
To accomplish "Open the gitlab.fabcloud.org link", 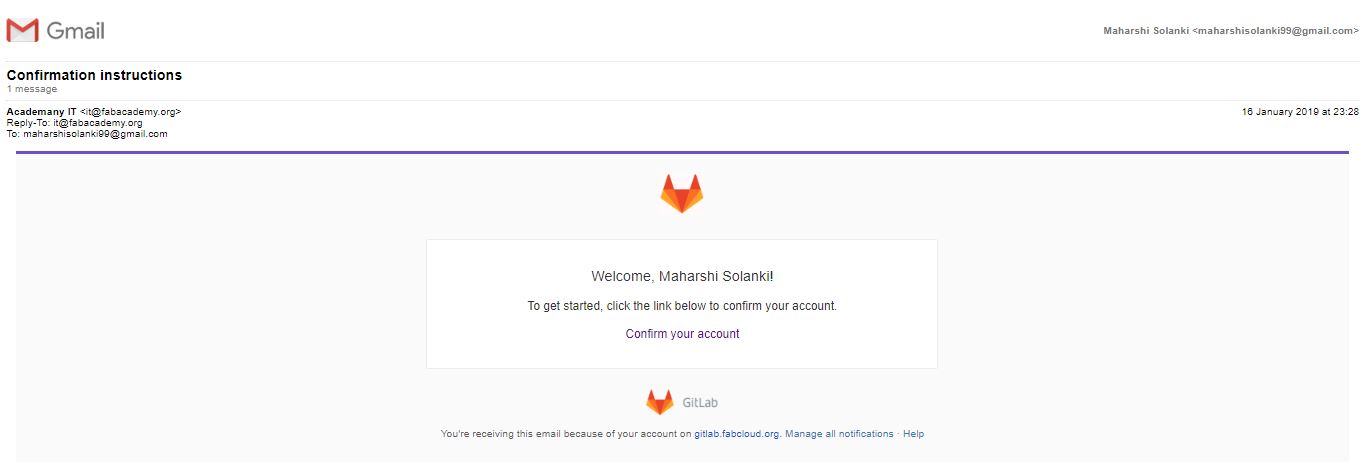I will [x=736, y=434].
